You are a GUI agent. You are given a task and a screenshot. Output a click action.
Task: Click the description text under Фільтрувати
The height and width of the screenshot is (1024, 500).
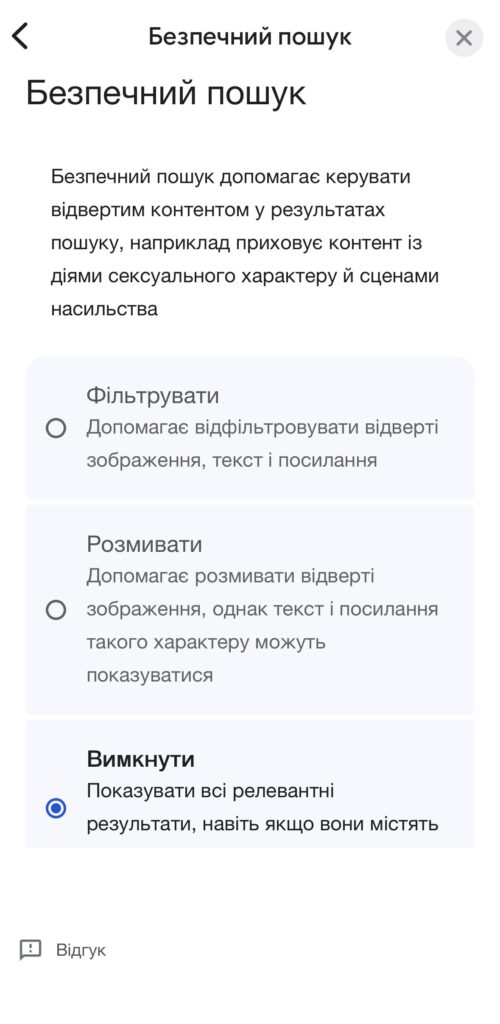(x=262, y=444)
